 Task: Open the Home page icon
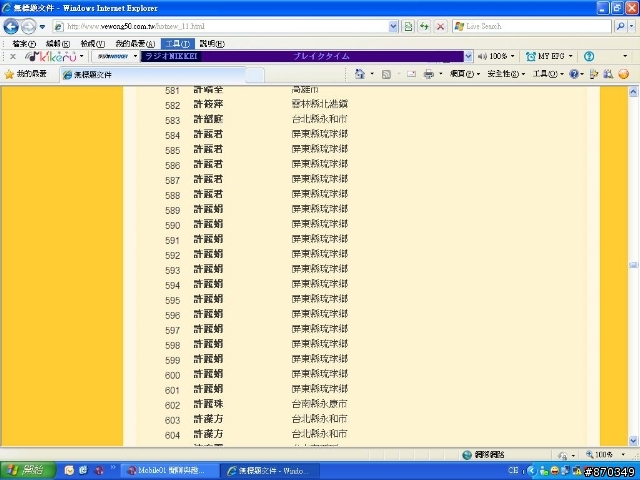pyautogui.click(x=360, y=74)
